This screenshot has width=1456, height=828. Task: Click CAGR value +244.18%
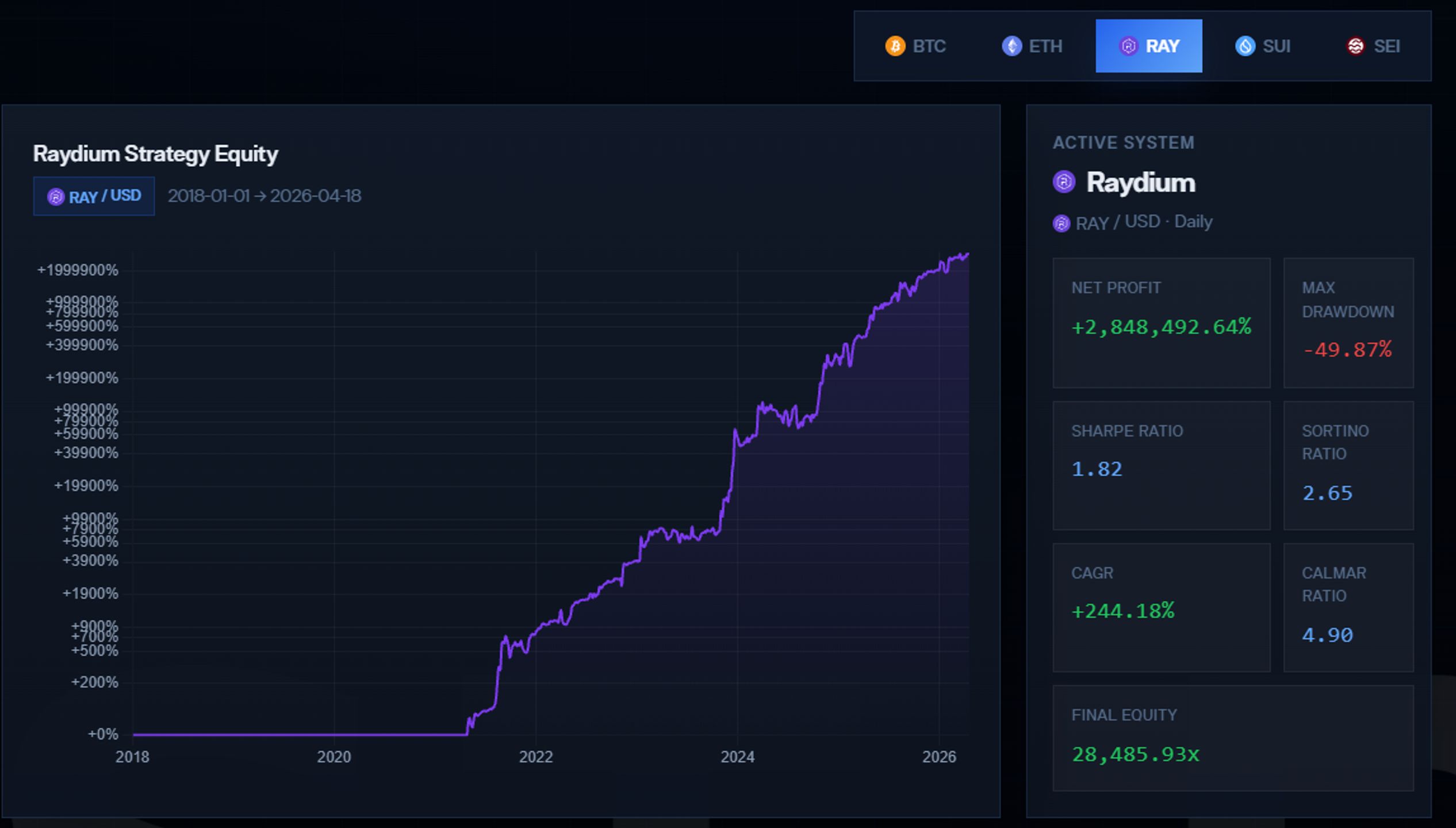(1123, 611)
